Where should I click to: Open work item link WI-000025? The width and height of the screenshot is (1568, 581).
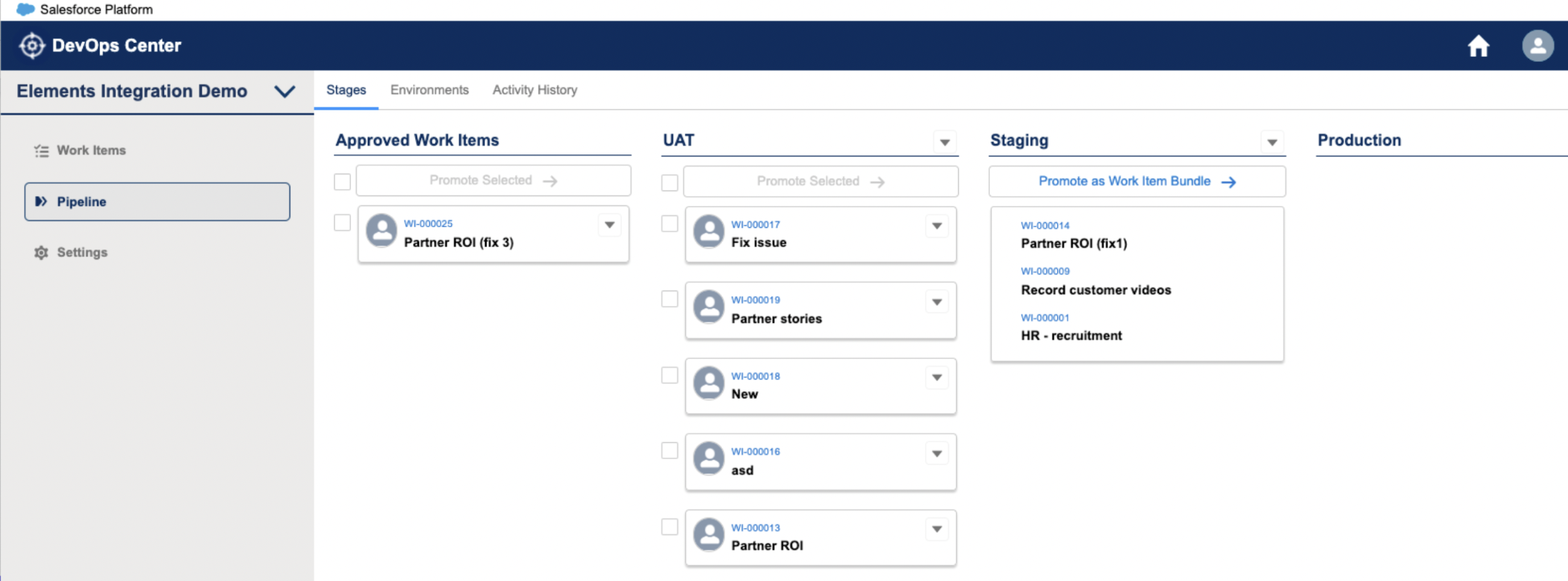pyautogui.click(x=428, y=223)
